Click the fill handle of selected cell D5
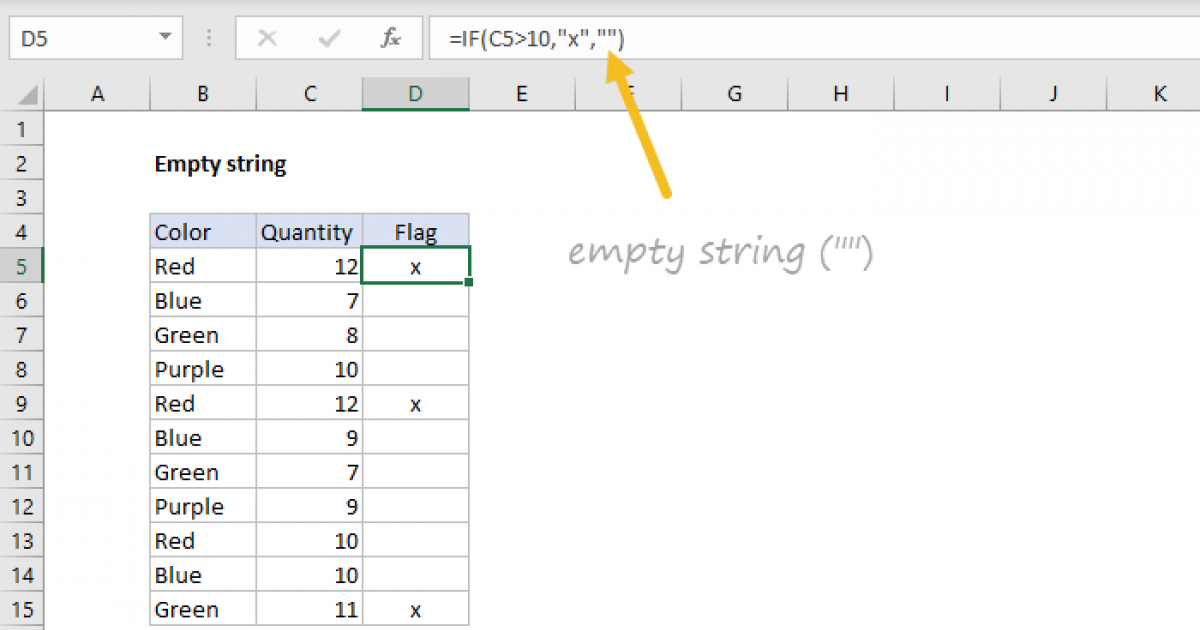 pos(468,283)
